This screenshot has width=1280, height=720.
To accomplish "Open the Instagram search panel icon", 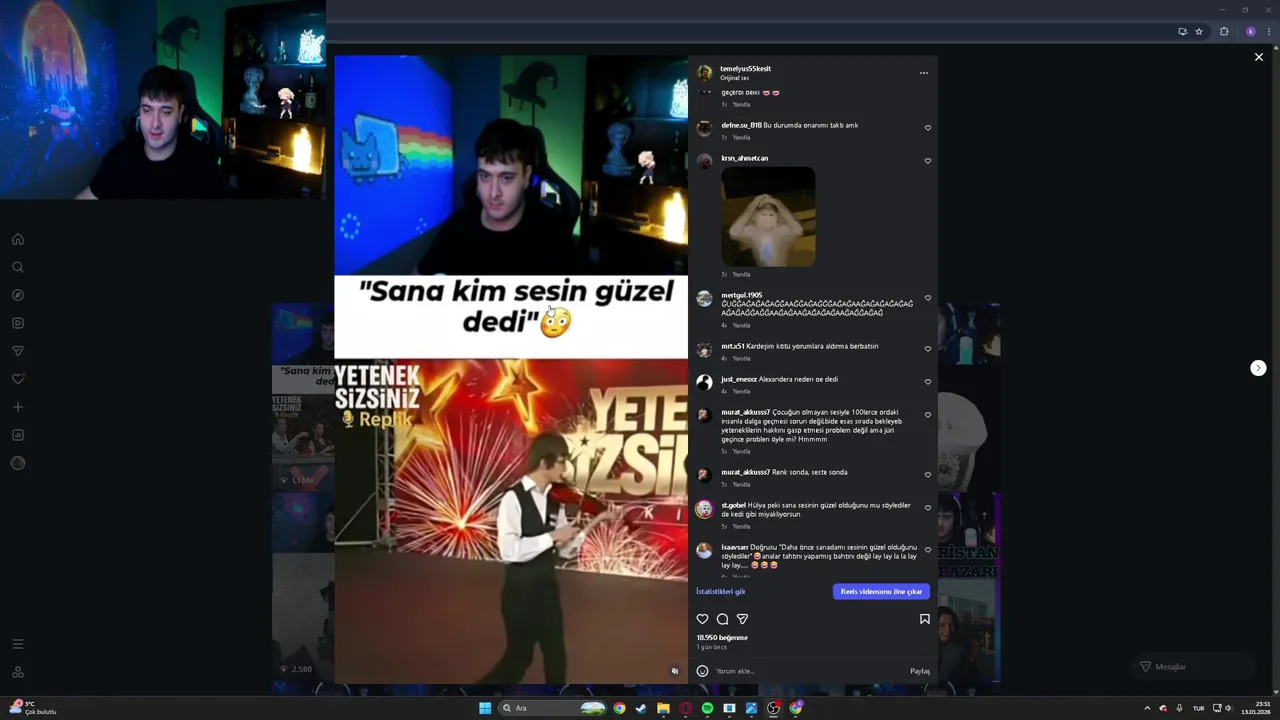I will [17, 267].
